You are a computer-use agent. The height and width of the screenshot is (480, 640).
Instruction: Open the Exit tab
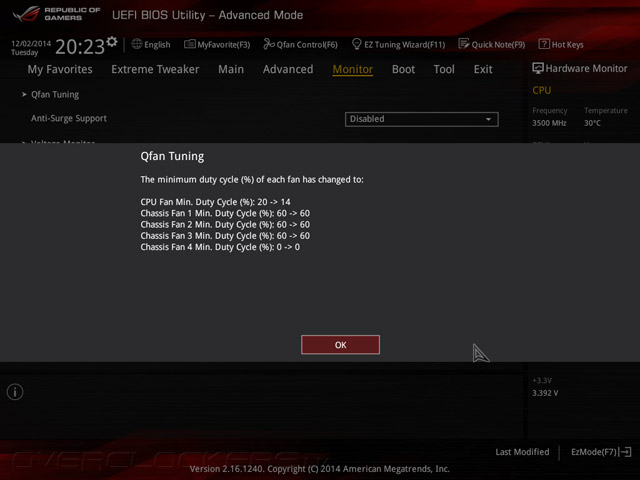[483, 69]
